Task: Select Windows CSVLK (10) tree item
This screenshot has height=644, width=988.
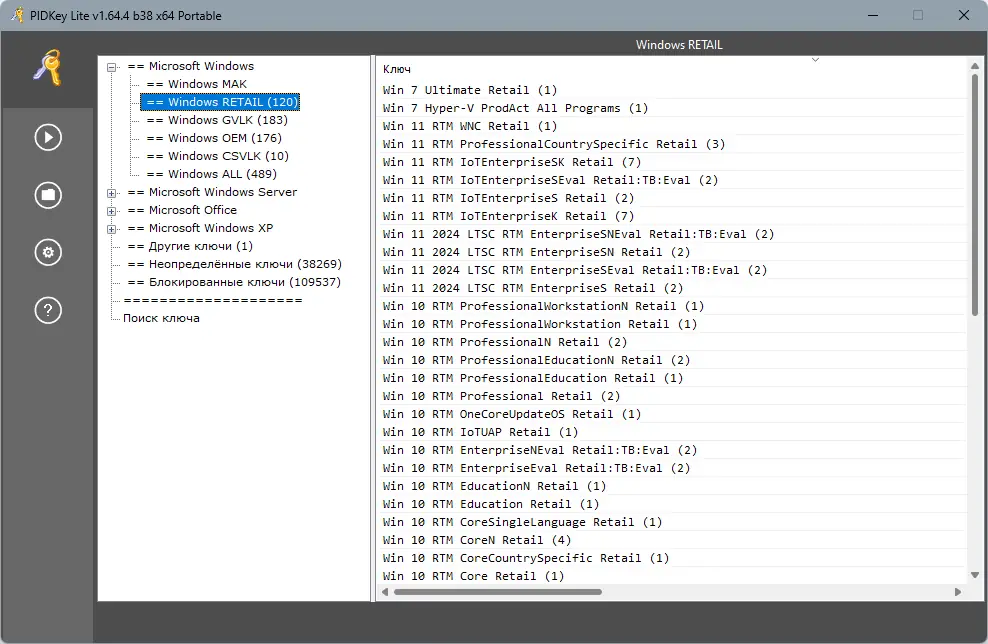Action: click(x=217, y=156)
